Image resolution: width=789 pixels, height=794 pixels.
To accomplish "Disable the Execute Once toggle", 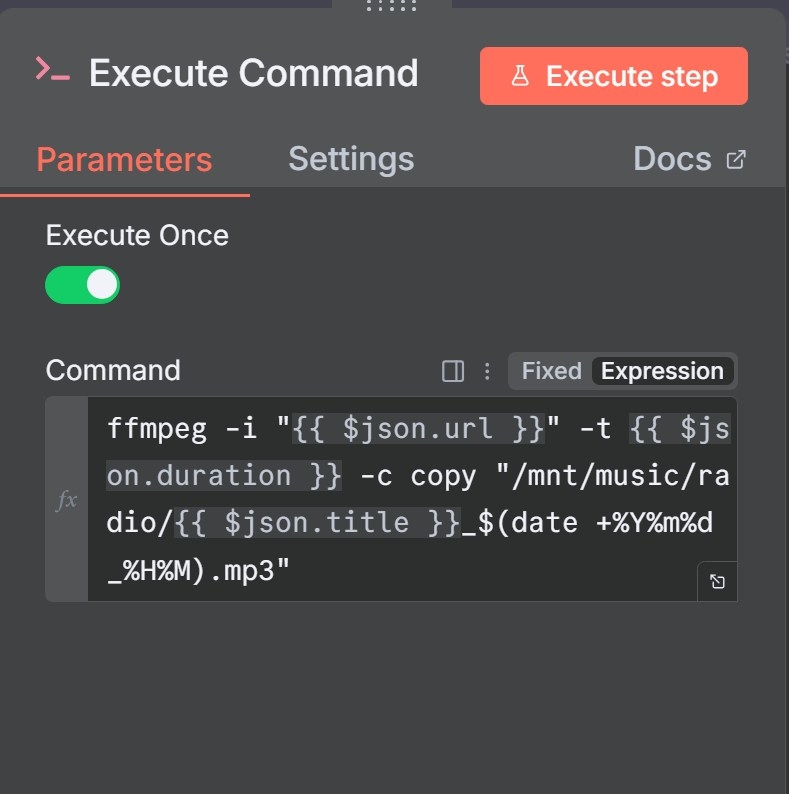I will coord(83,285).
